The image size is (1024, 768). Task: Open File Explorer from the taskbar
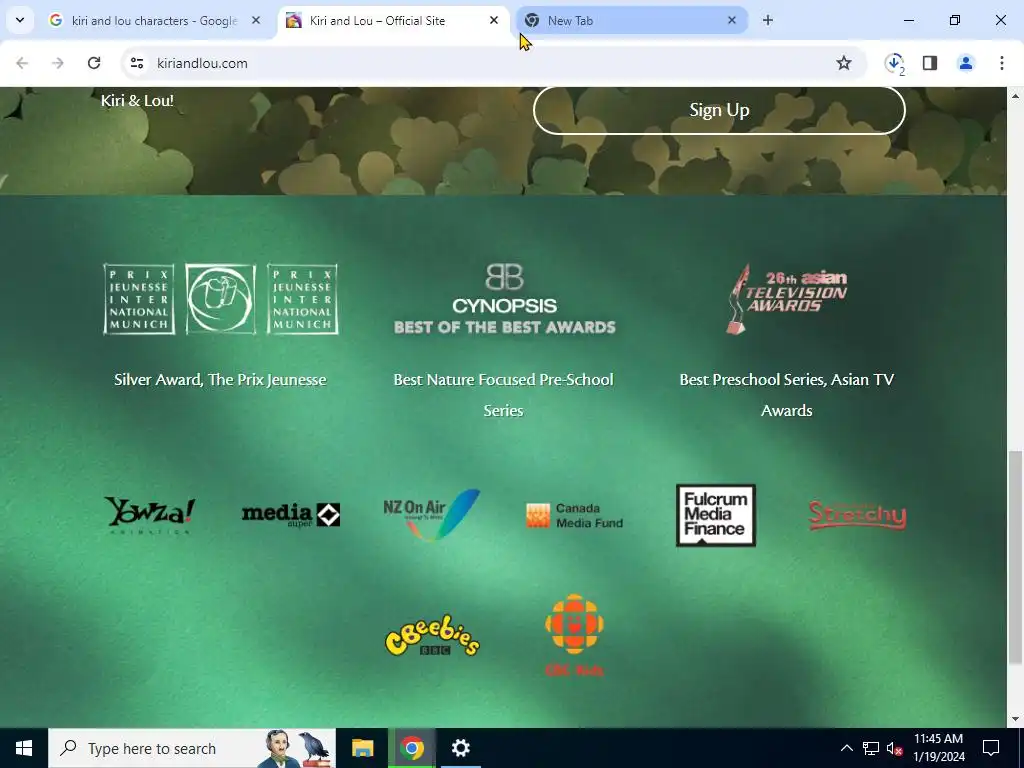pos(362,748)
